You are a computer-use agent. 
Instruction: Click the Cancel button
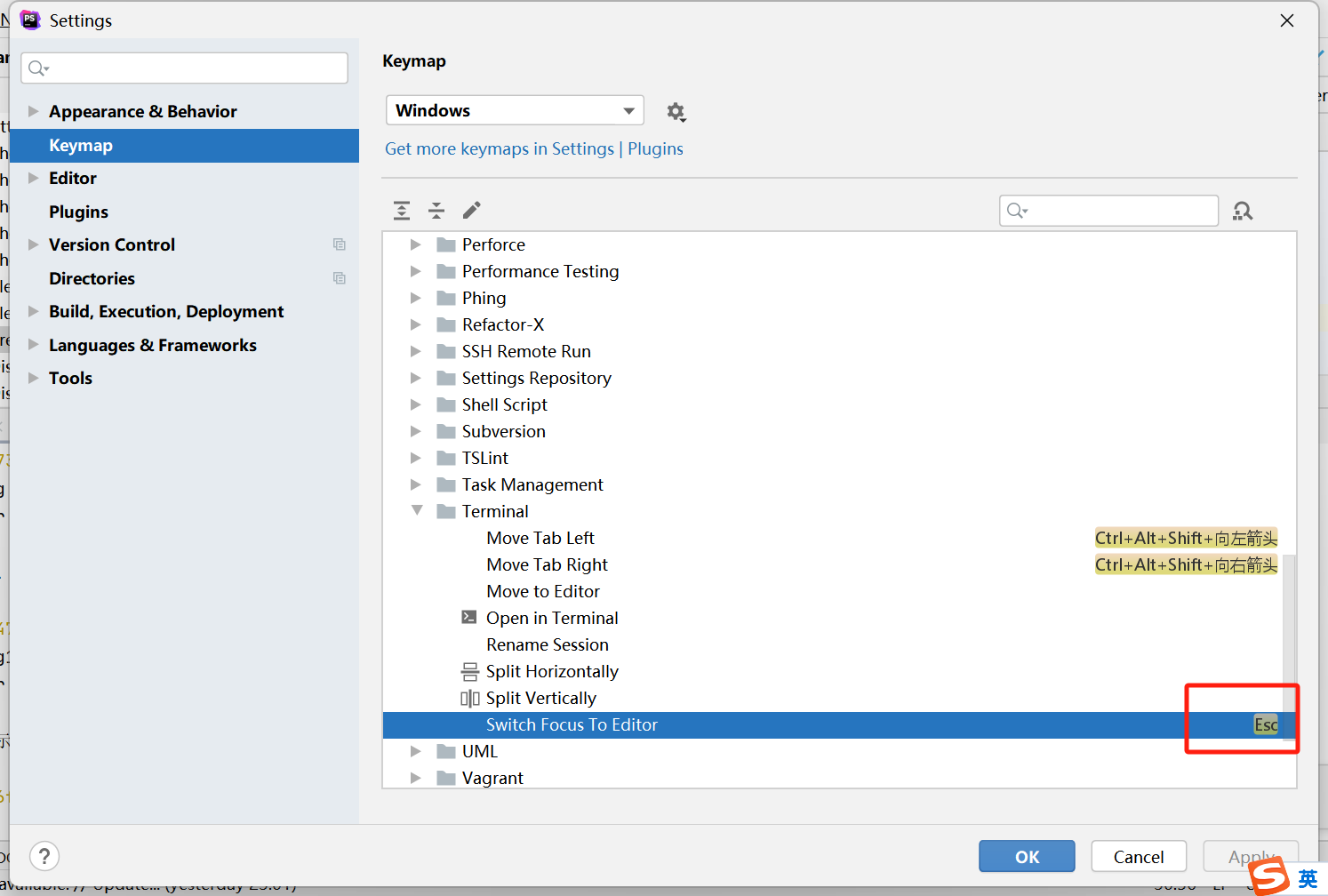[1139, 856]
